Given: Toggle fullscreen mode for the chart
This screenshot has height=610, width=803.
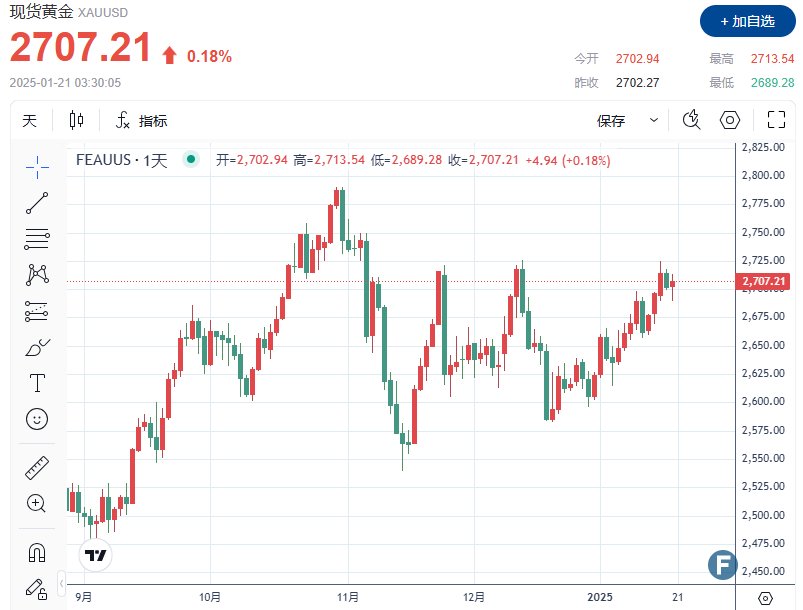Looking at the screenshot, I should [776, 121].
